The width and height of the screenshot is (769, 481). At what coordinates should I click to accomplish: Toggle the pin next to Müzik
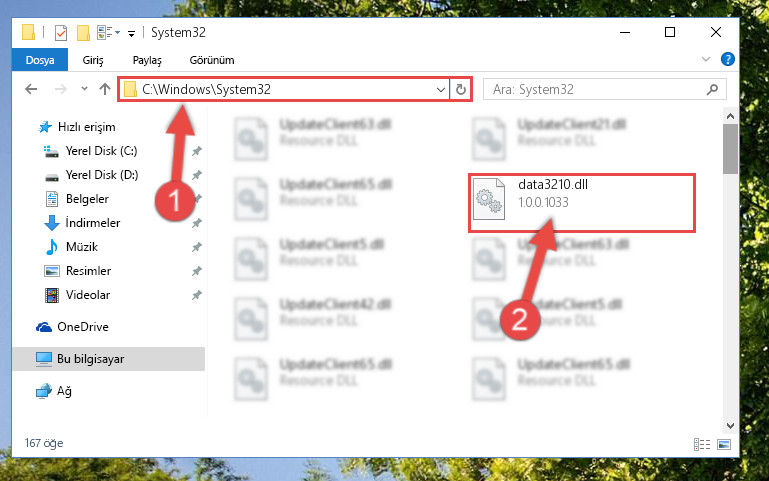pos(197,247)
